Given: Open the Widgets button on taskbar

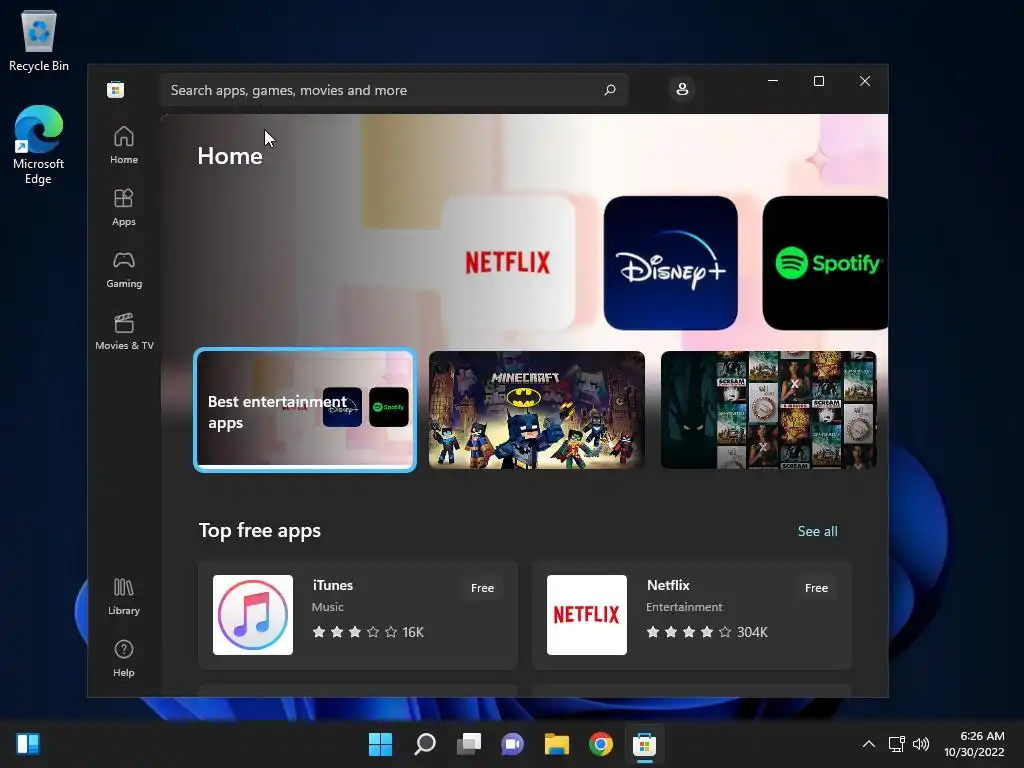Looking at the screenshot, I should point(28,744).
